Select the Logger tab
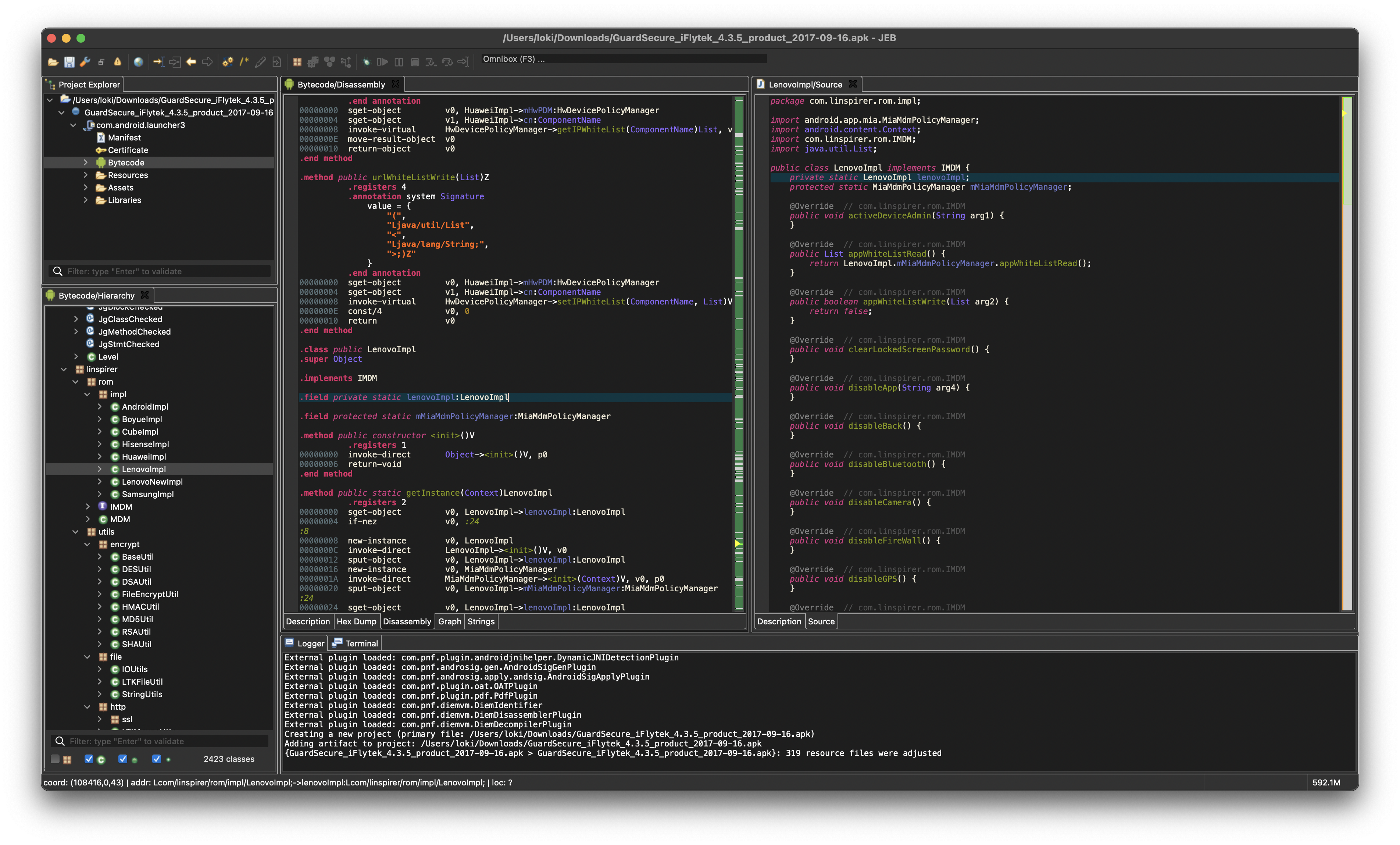Viewport: 1400px width, 845px height. tap(304, 643)
